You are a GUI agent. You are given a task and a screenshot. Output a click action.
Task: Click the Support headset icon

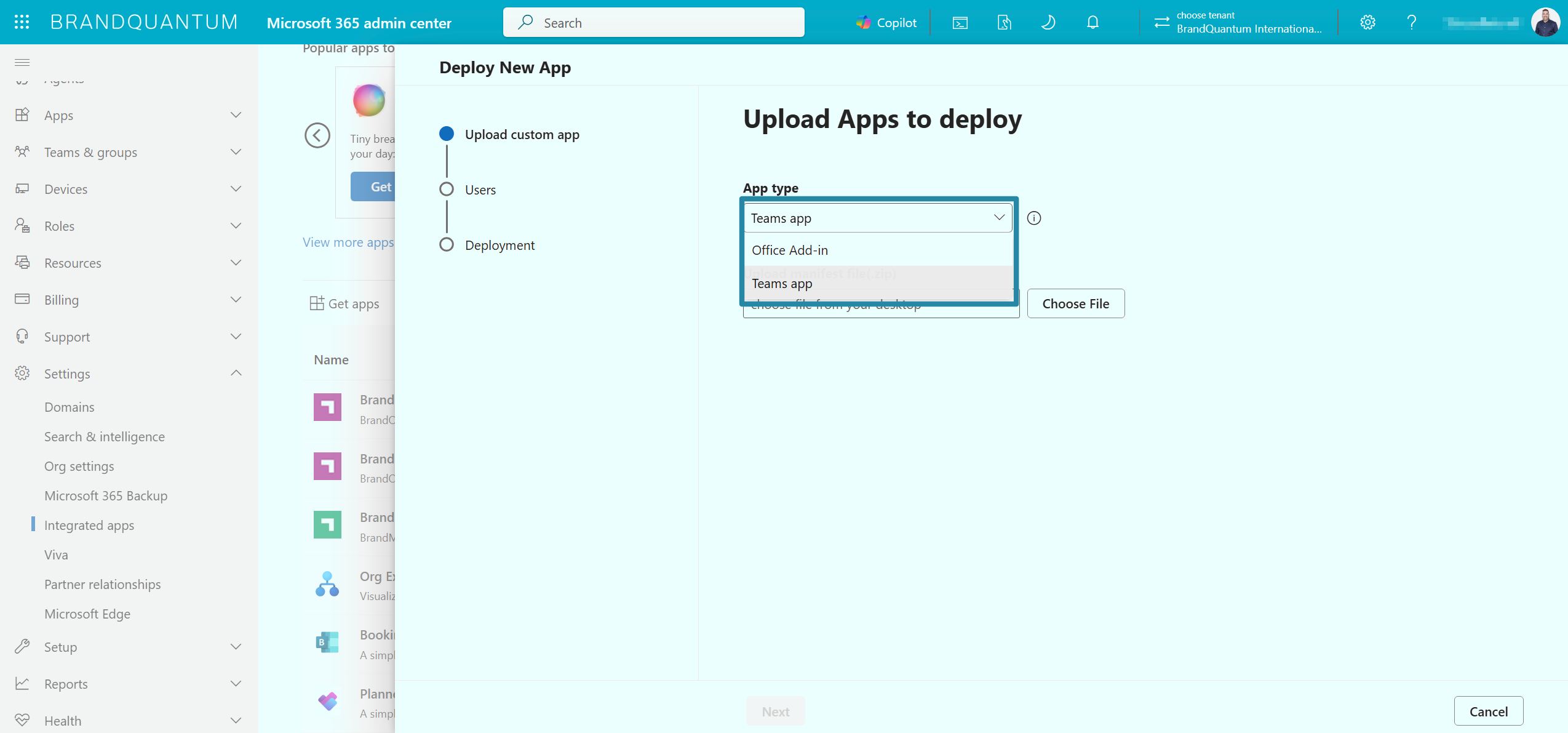[22, 336]
